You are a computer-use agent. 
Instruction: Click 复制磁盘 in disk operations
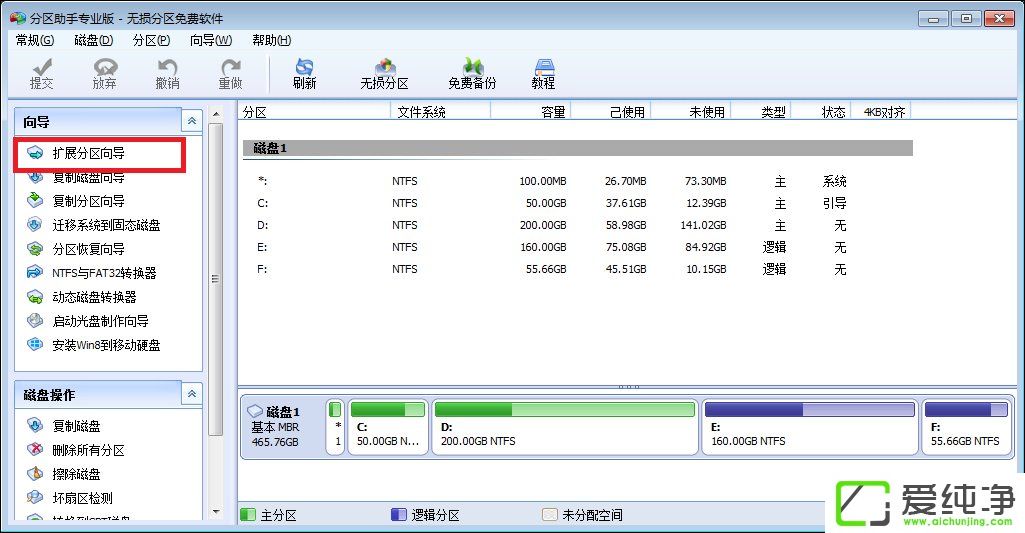[63, 426]
